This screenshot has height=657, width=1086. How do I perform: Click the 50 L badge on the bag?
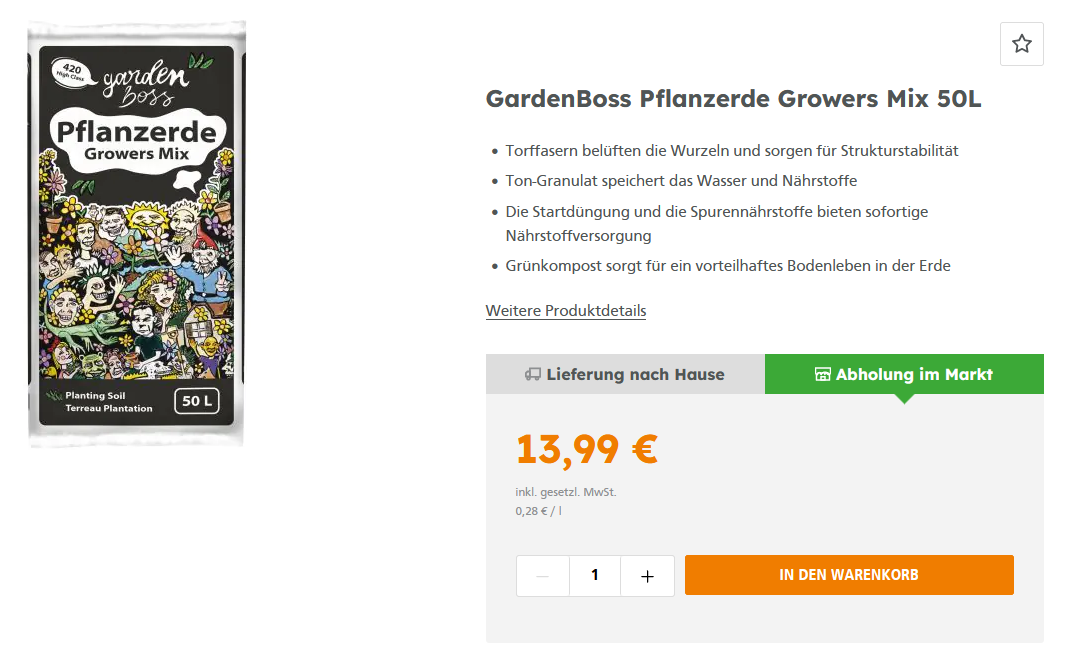[x=196, y=402]
